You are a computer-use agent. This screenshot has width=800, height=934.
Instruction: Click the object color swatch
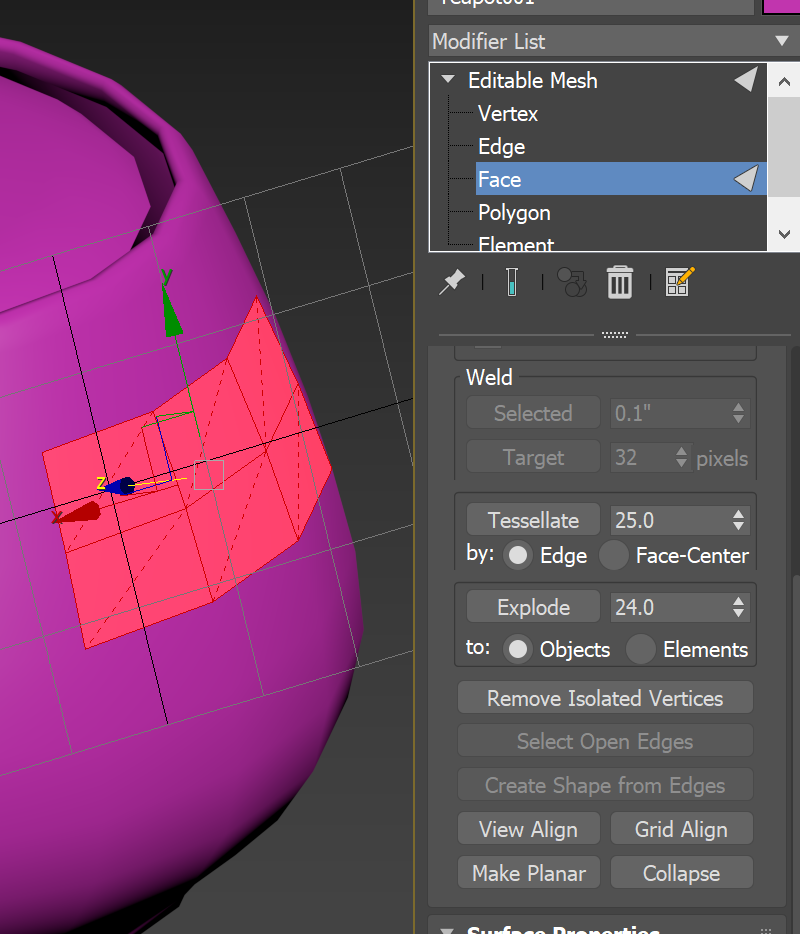tap(782, 6)
